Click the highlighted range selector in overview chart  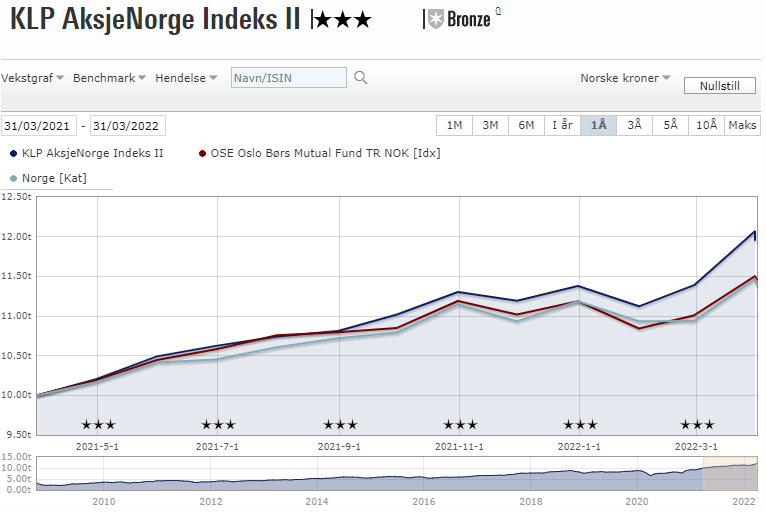(730, 473)
